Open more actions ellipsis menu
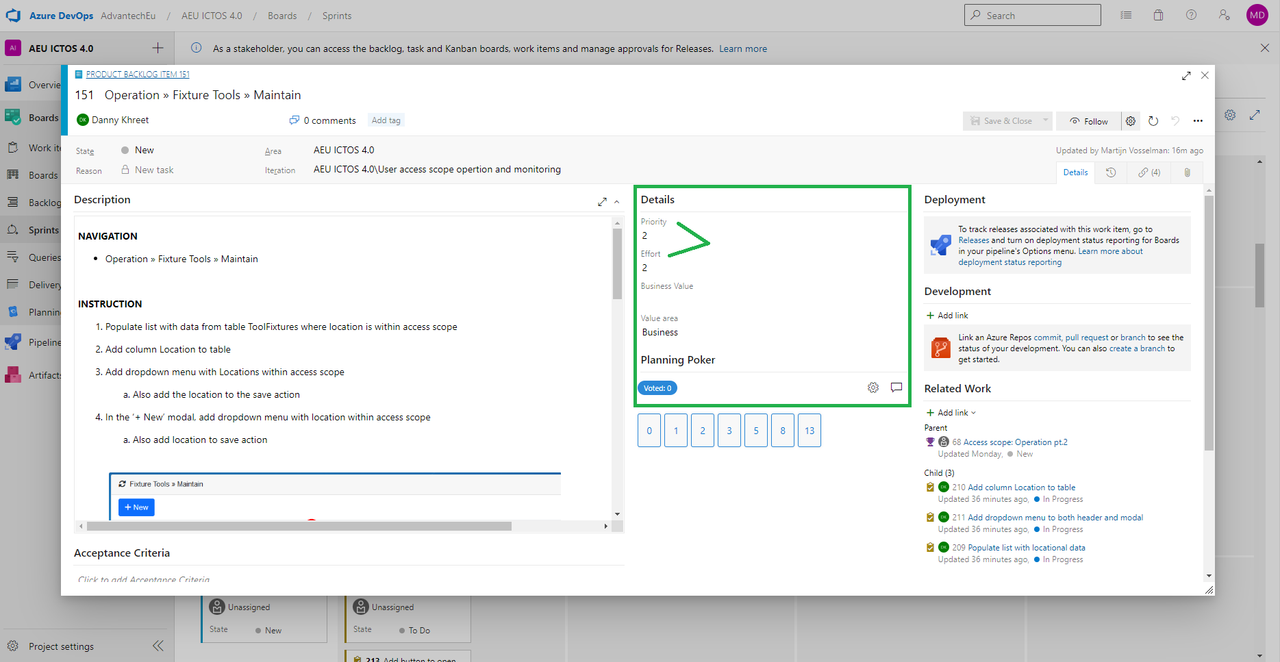This screenshot has height=662, width=1280. 1198,121
